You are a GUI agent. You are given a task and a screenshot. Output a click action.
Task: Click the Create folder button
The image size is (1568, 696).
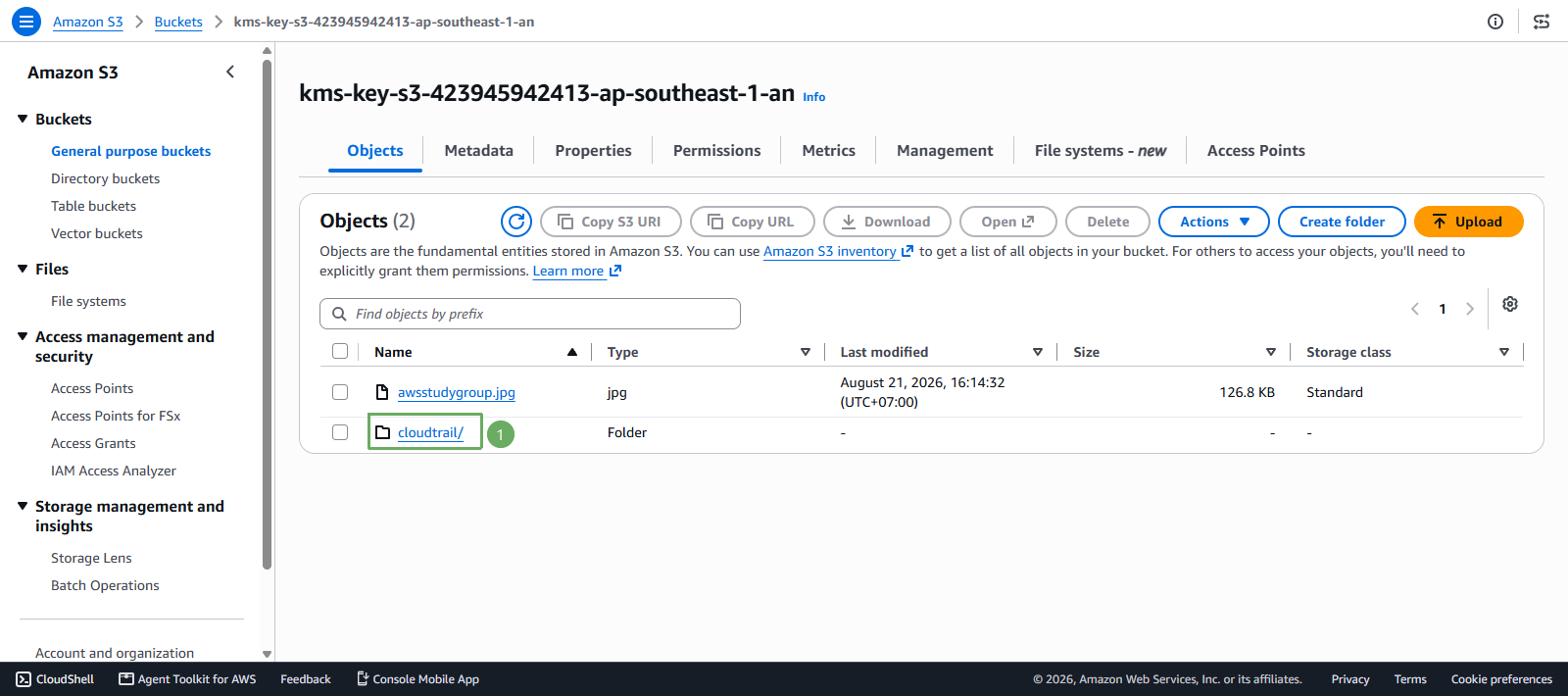pyautogui.click(x=1343, y=222)
